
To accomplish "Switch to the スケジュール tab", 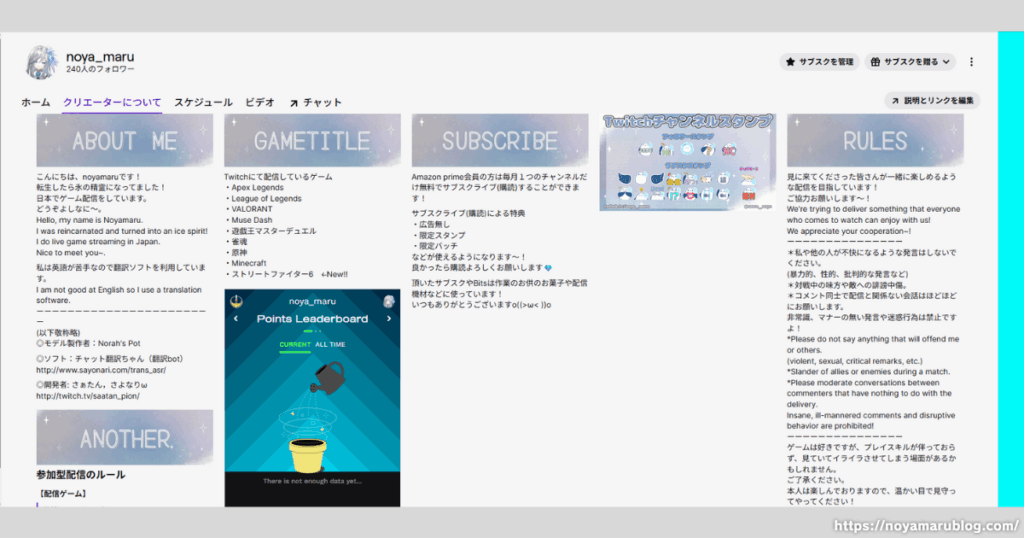I will click(203, 102).
